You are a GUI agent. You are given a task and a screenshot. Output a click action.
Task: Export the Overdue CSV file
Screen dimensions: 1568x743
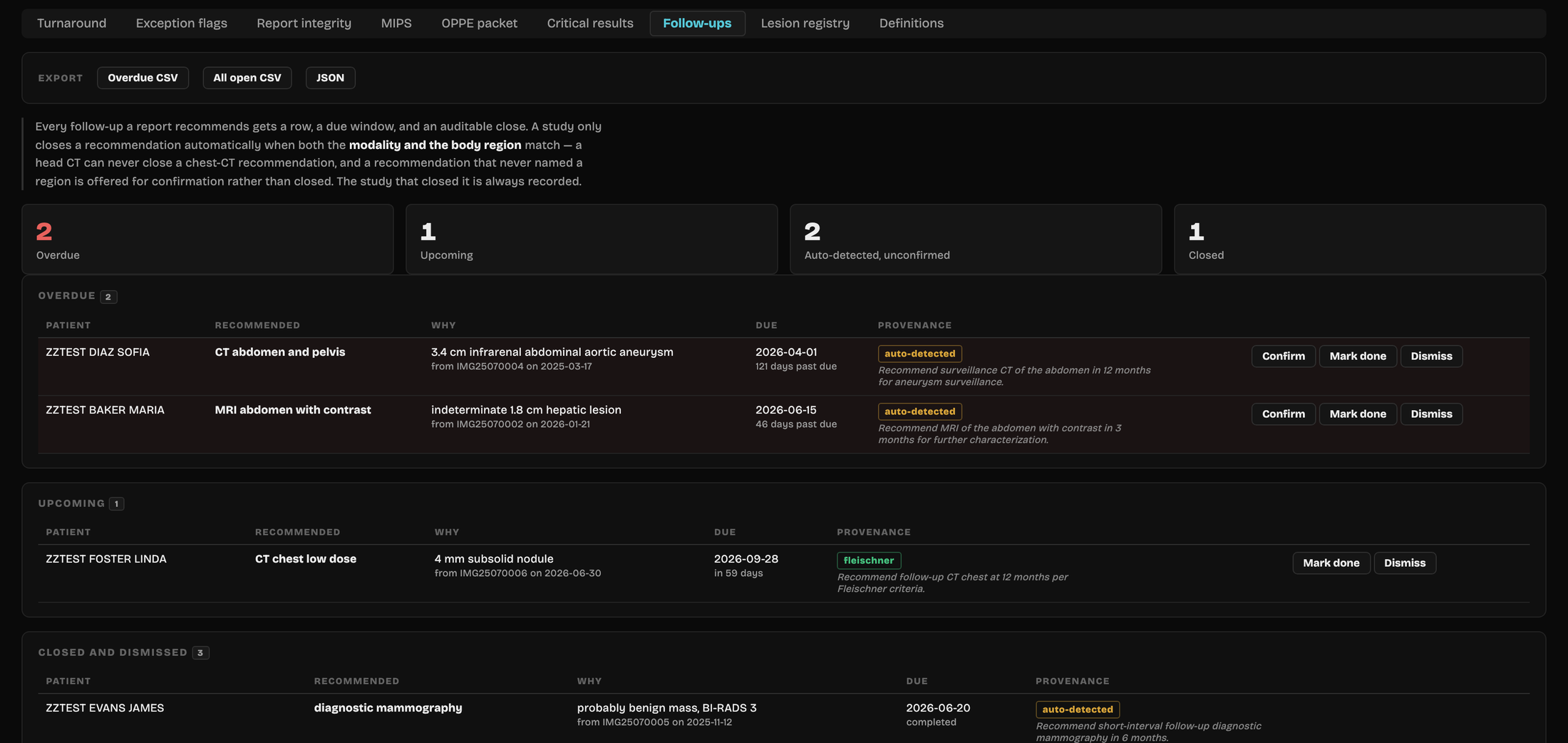(x=143, y=78)
